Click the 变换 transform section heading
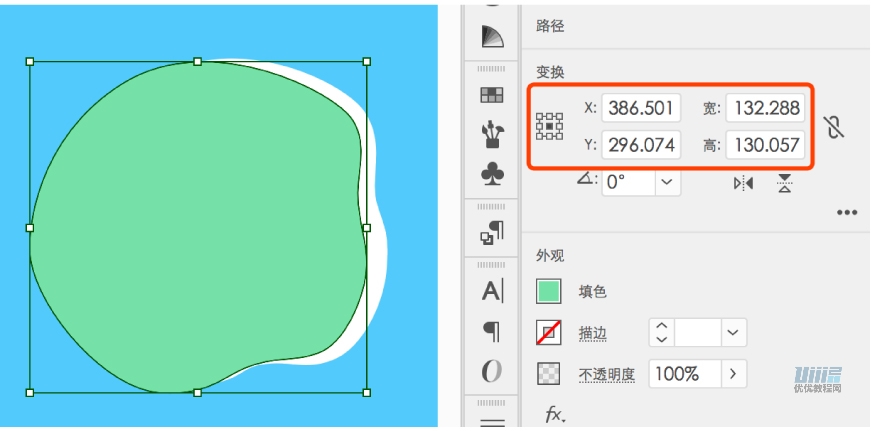871x431 pixels. click(x=550, y=72)
